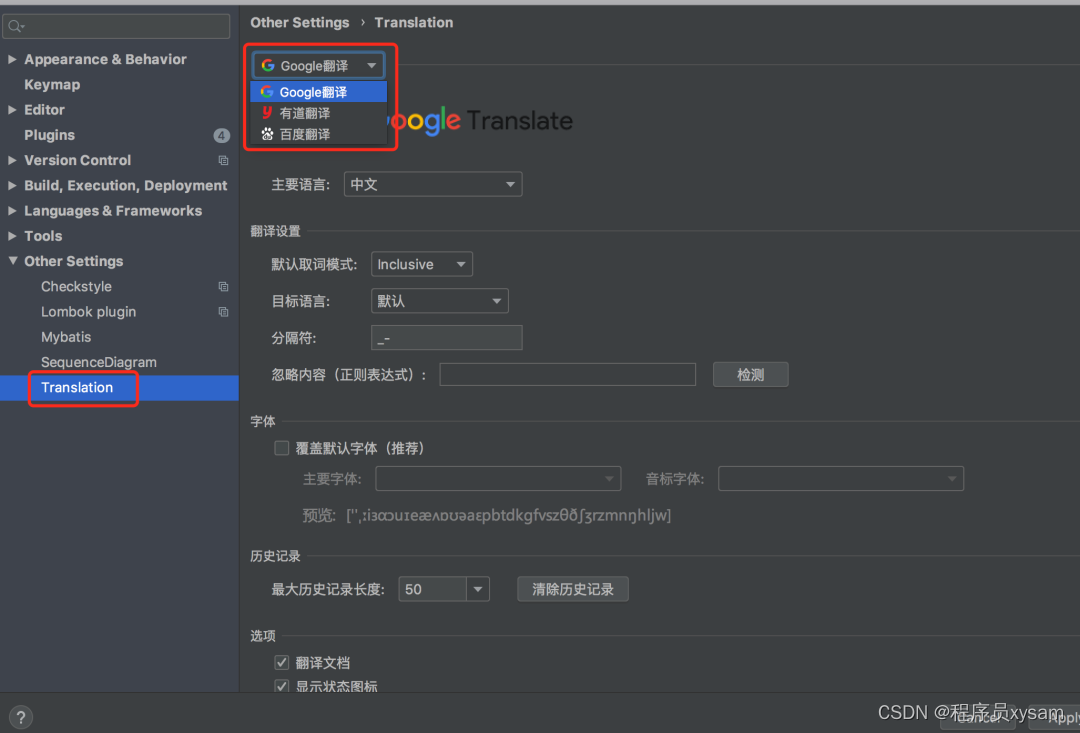
Task: Toggle 显示状态图标 checkbox
Action: pyautogui.click(x=282, y=686)
